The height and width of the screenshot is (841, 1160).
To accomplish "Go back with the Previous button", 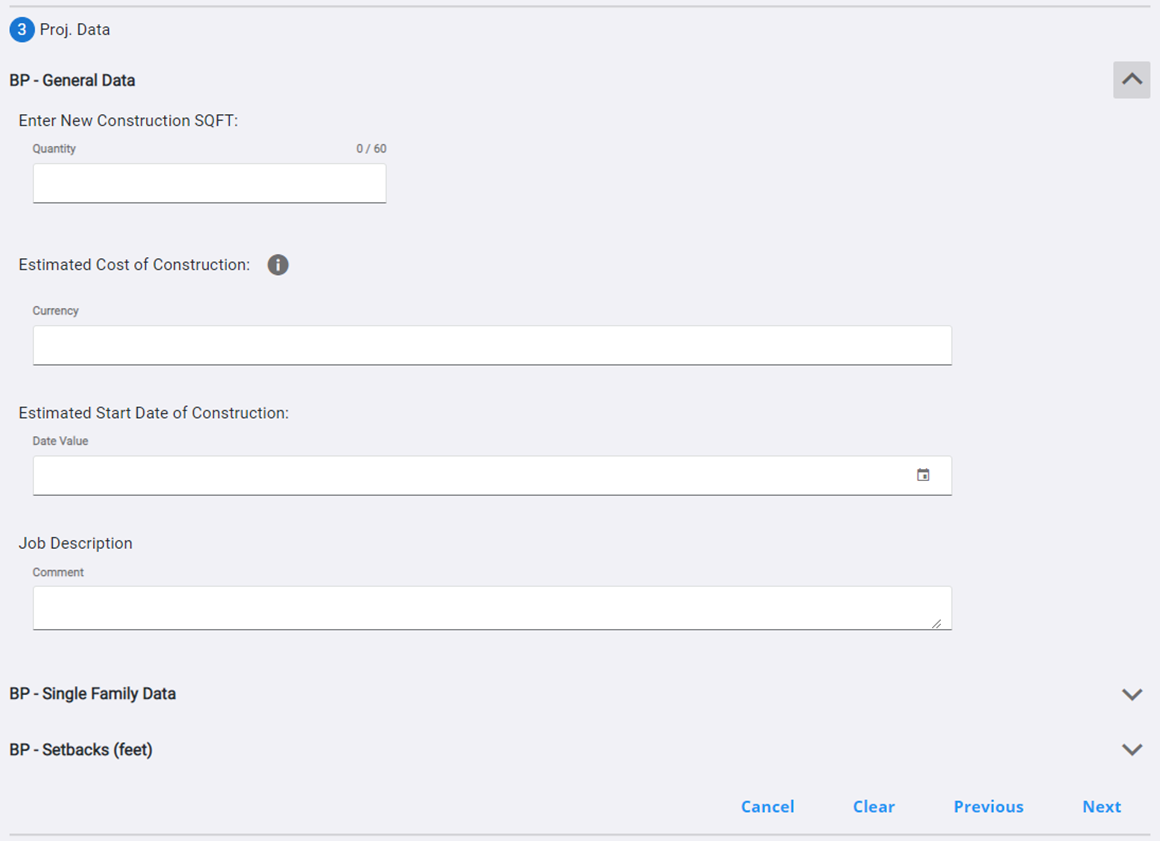I will point(988,807).
